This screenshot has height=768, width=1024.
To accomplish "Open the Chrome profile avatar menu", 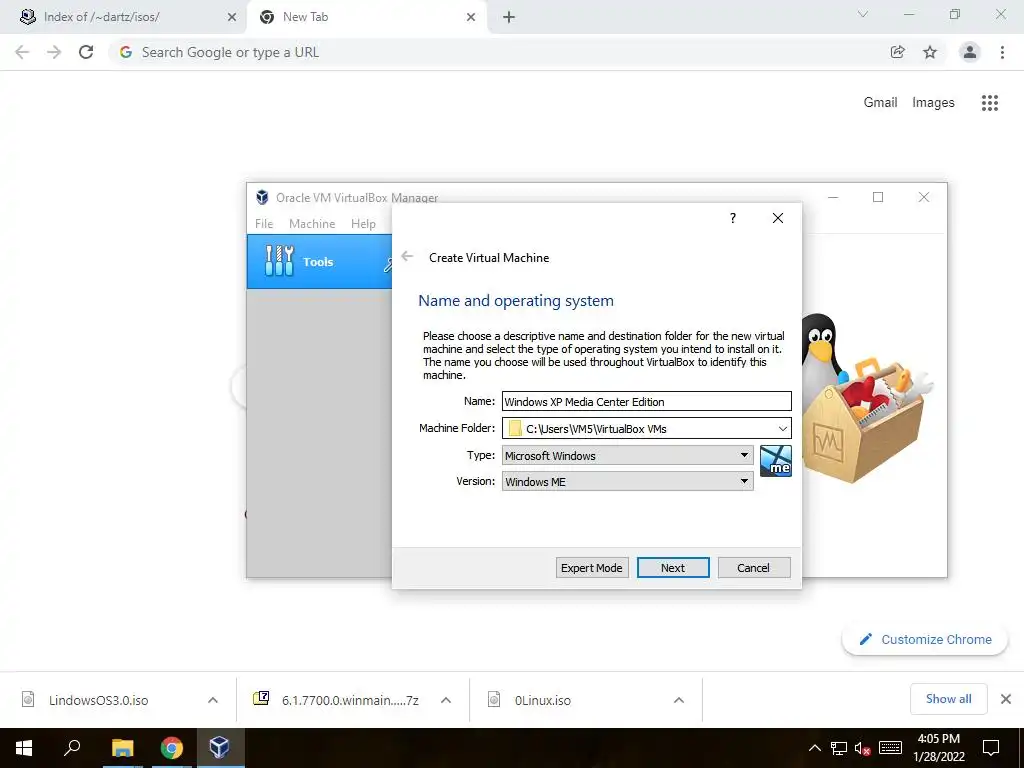I will tap(970, 52).
